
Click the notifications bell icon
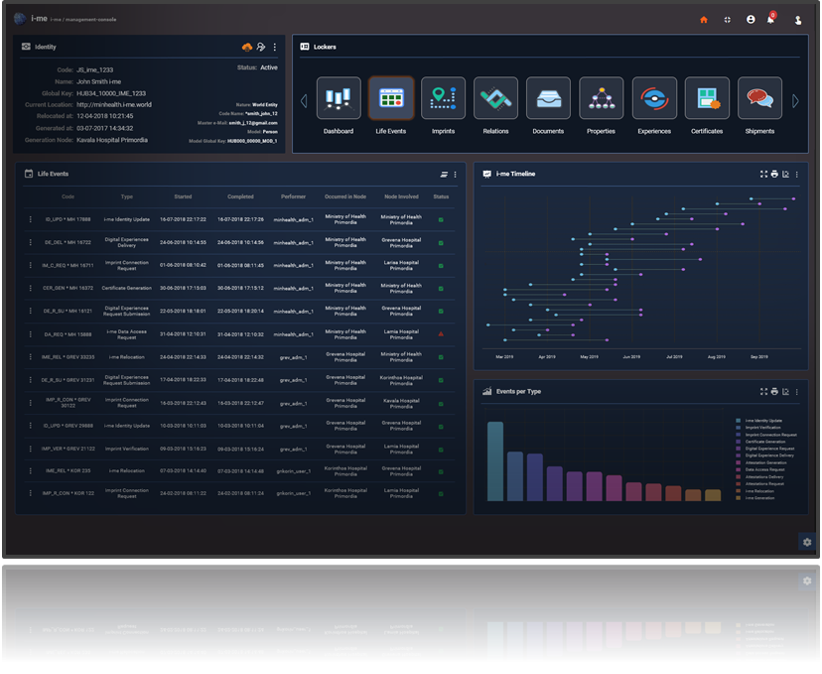point(771,19)
